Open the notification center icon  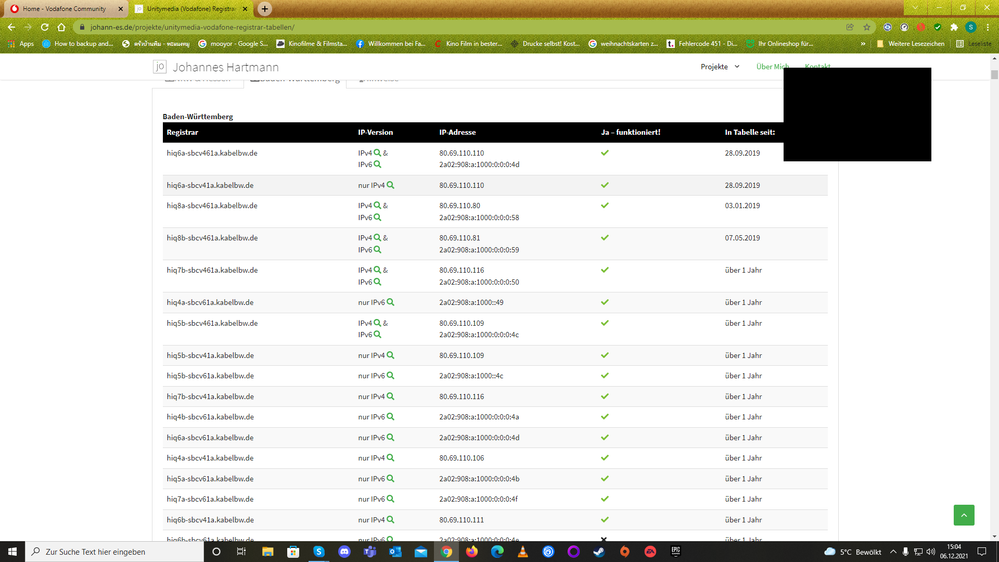point(982,552)
